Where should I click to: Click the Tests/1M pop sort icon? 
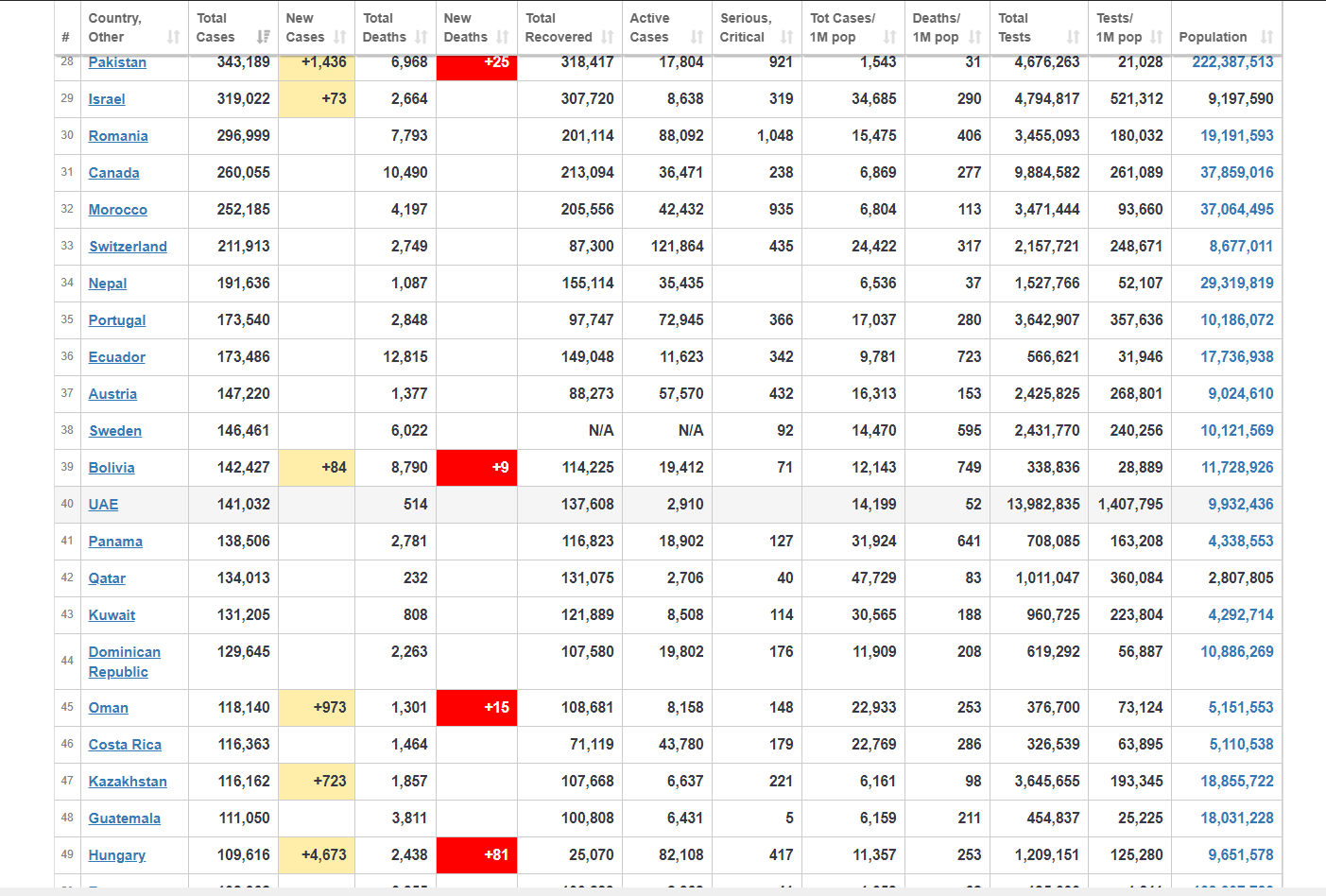pos(1156,37)
